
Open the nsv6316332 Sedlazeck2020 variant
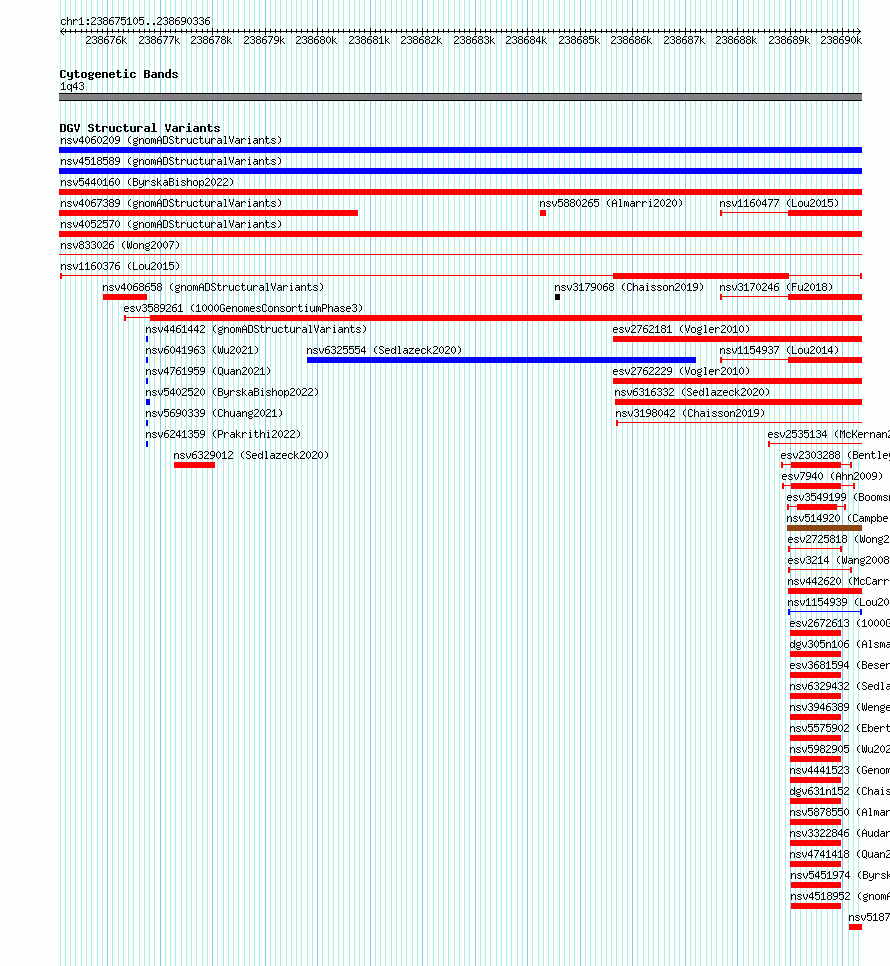tap(738, 402)
